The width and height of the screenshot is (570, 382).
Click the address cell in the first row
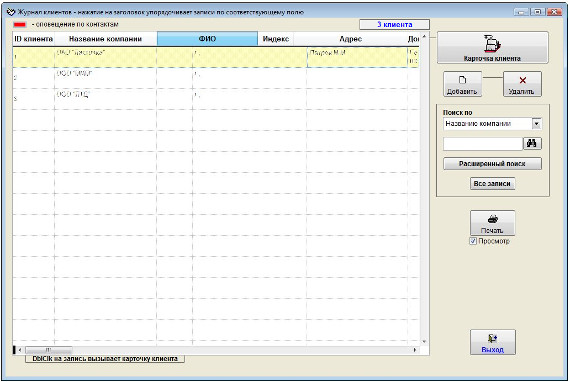(357, 57)
